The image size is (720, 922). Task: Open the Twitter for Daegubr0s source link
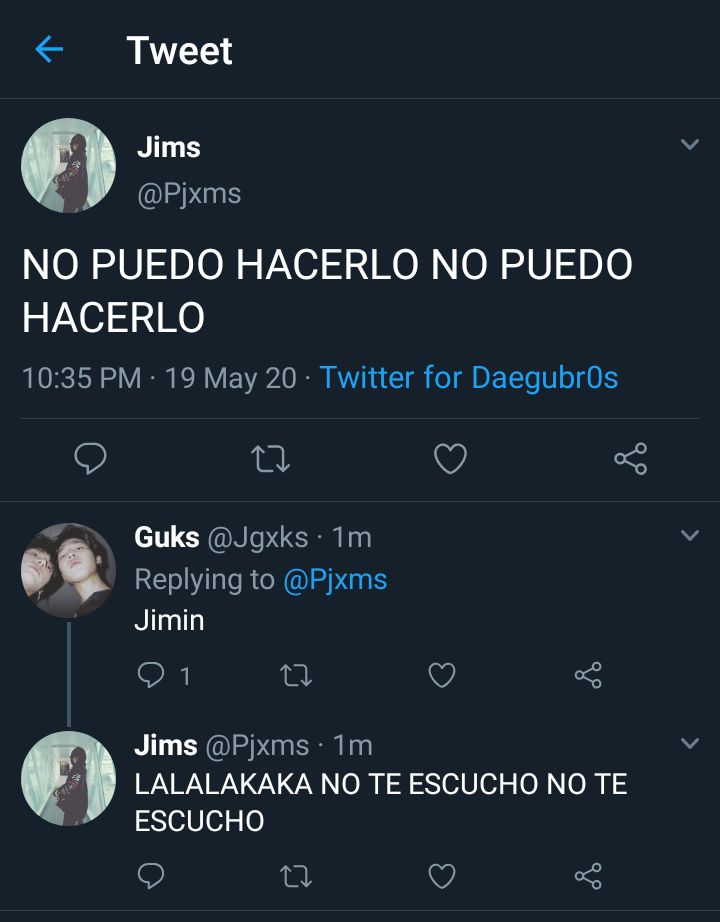(x=469, y=378)
